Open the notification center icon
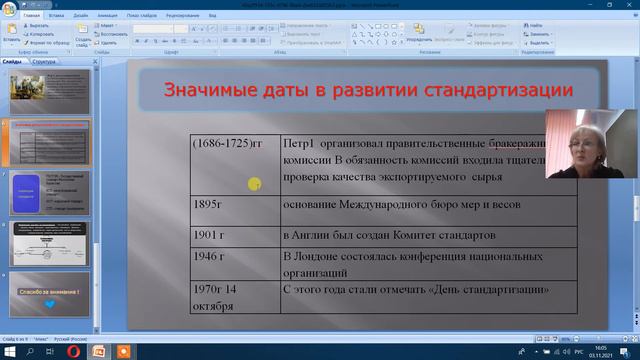The height and width of the screenshot is (360, 640). (x=624, y=351)
